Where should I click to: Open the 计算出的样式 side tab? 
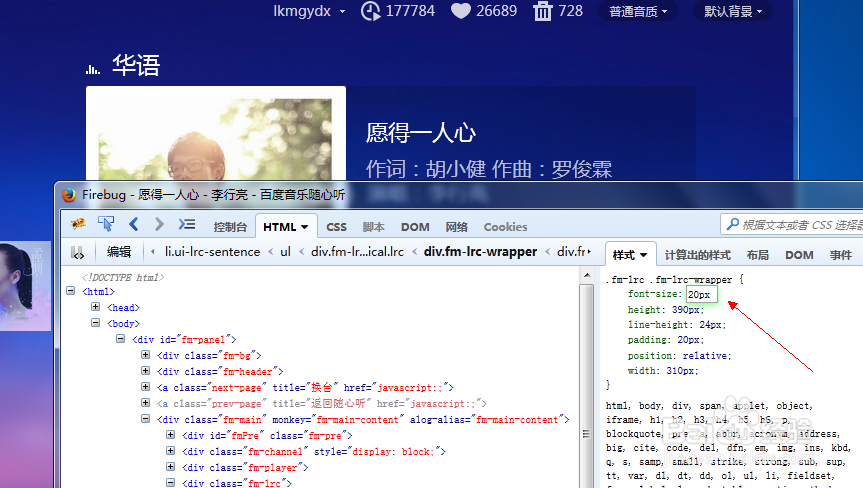697,255
